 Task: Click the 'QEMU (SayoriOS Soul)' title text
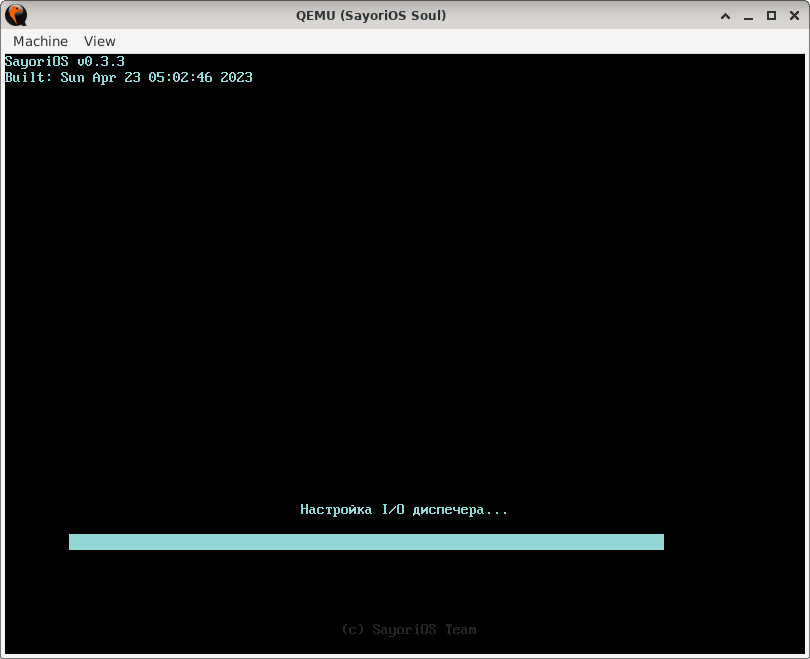[370, 15]
